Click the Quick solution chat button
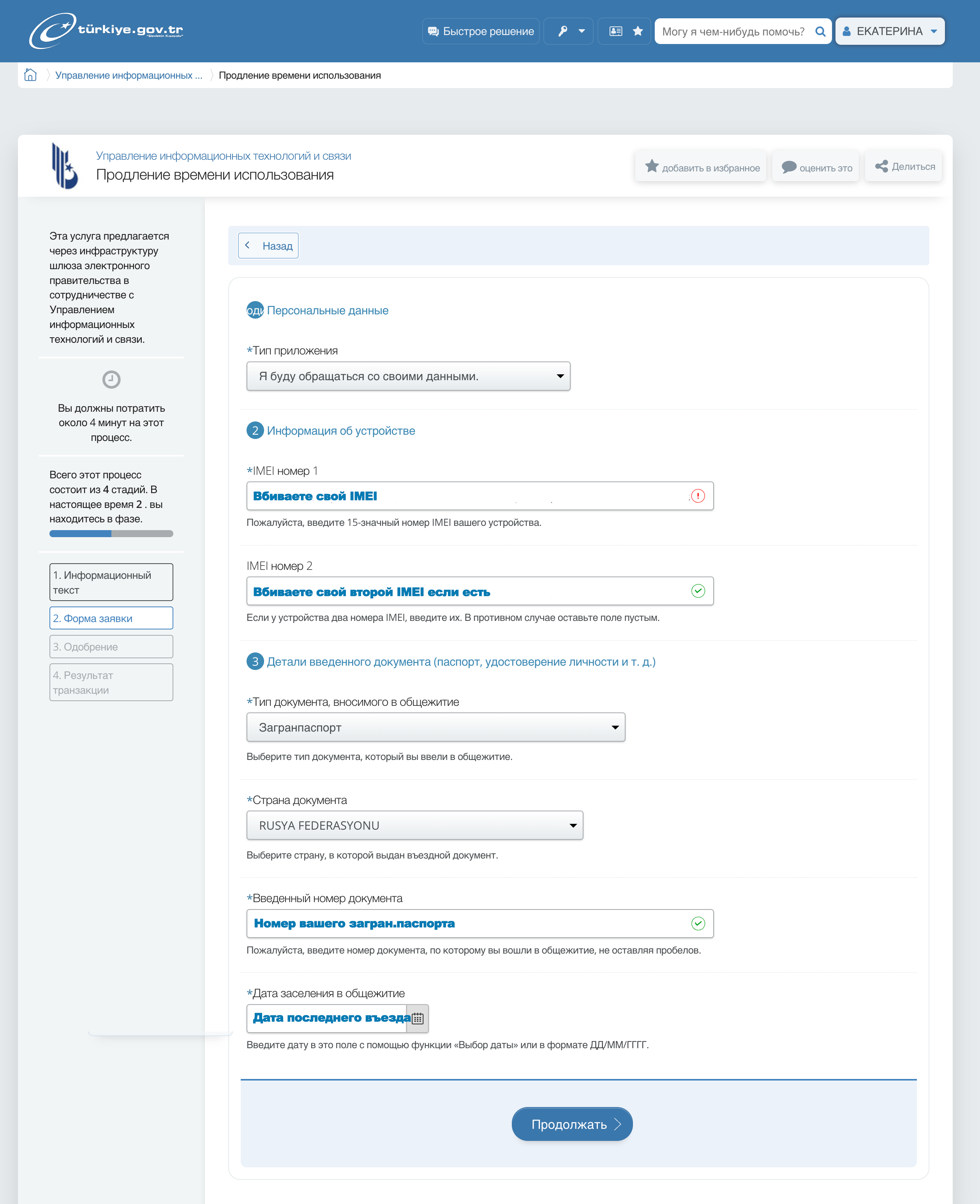The width and height of the screenshot is (980, 1204). [480, 31]
